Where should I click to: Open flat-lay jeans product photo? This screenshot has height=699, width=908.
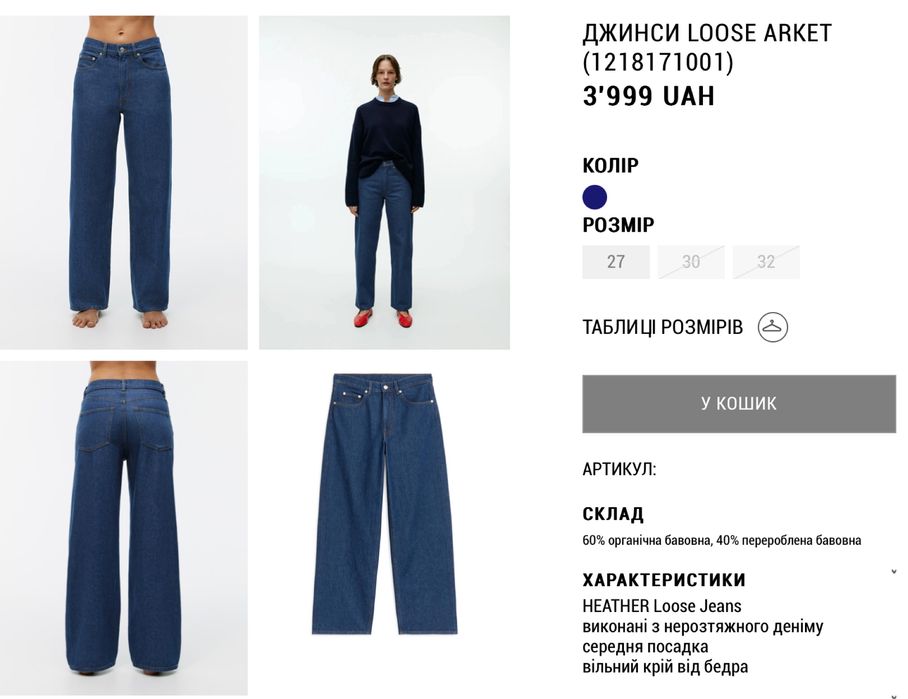385,504
